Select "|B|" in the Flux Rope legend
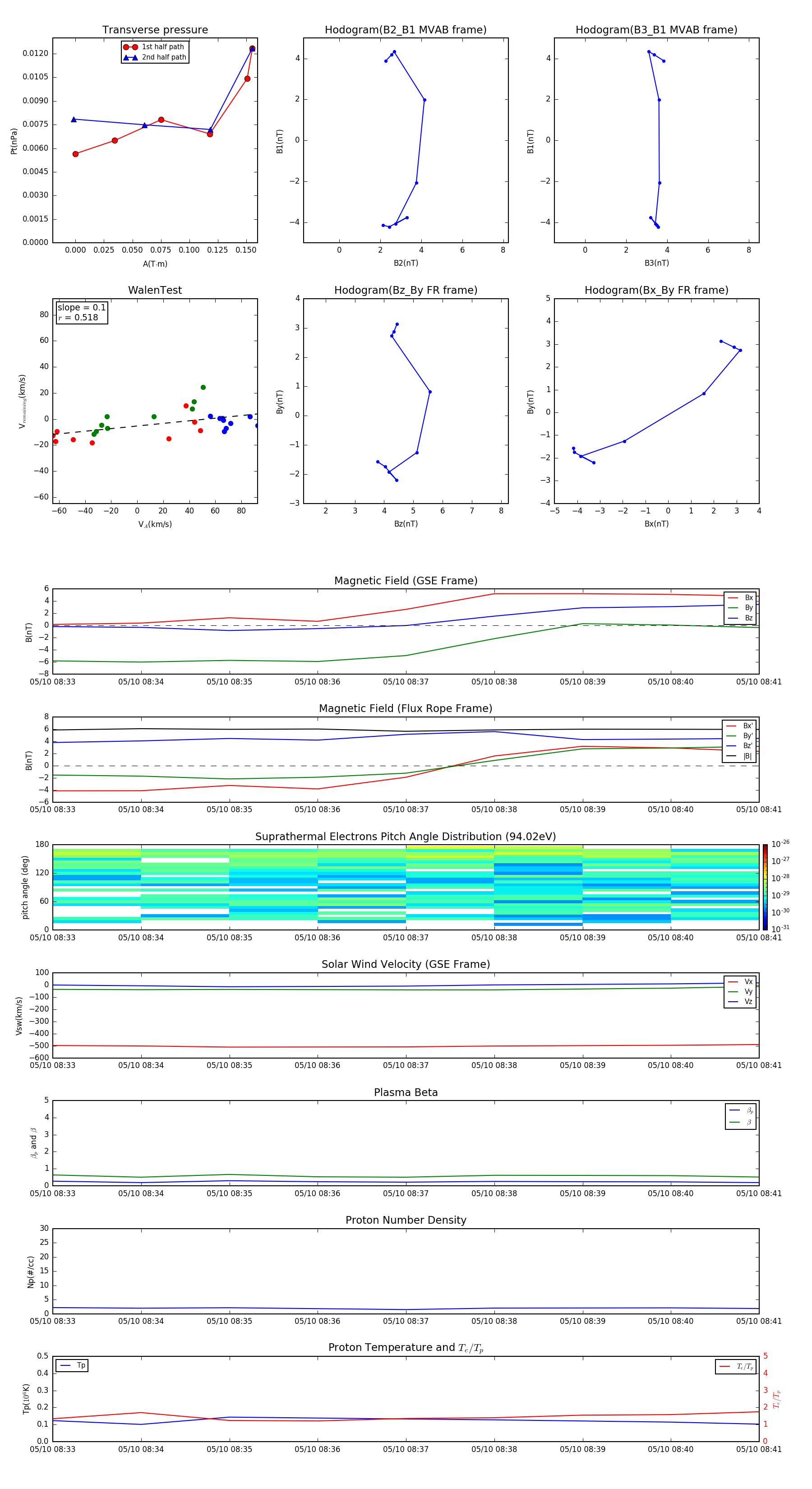This screenshot has height=1489, width=812. point(739,756)
